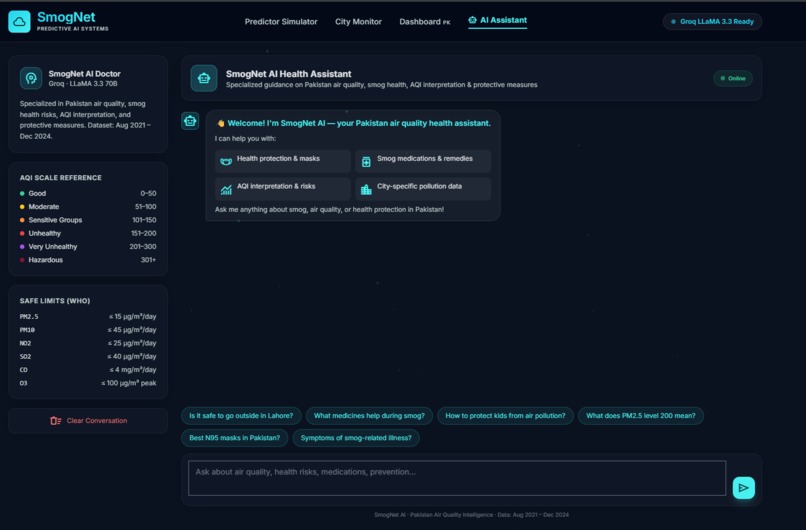
Task: Click the SmogNet cloud logo icon
Action: [19, 22]
